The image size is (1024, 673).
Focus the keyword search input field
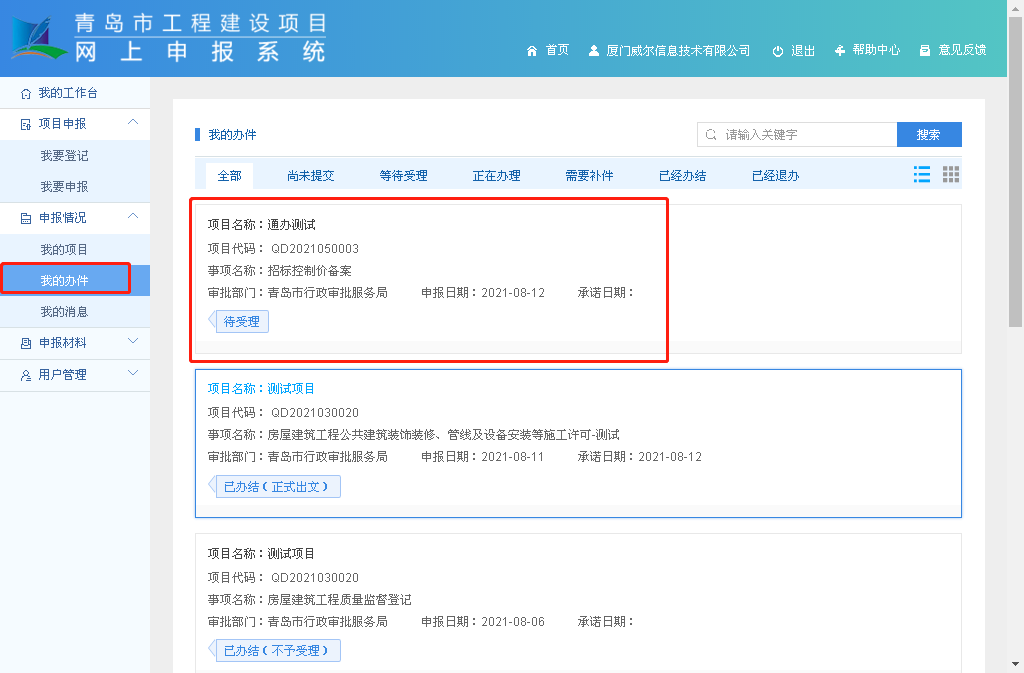coord(805,135)
